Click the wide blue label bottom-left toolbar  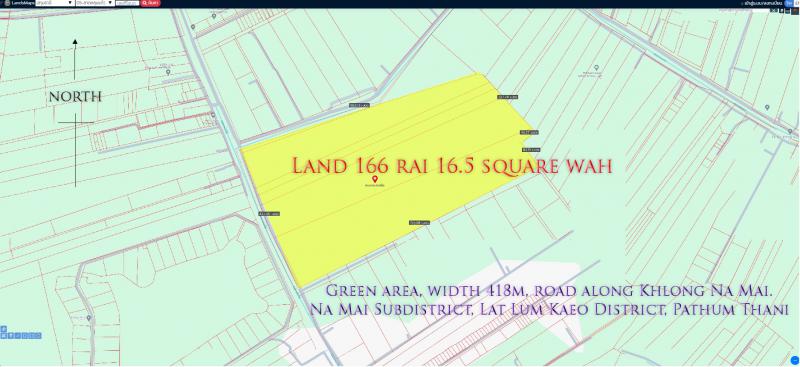31,335
